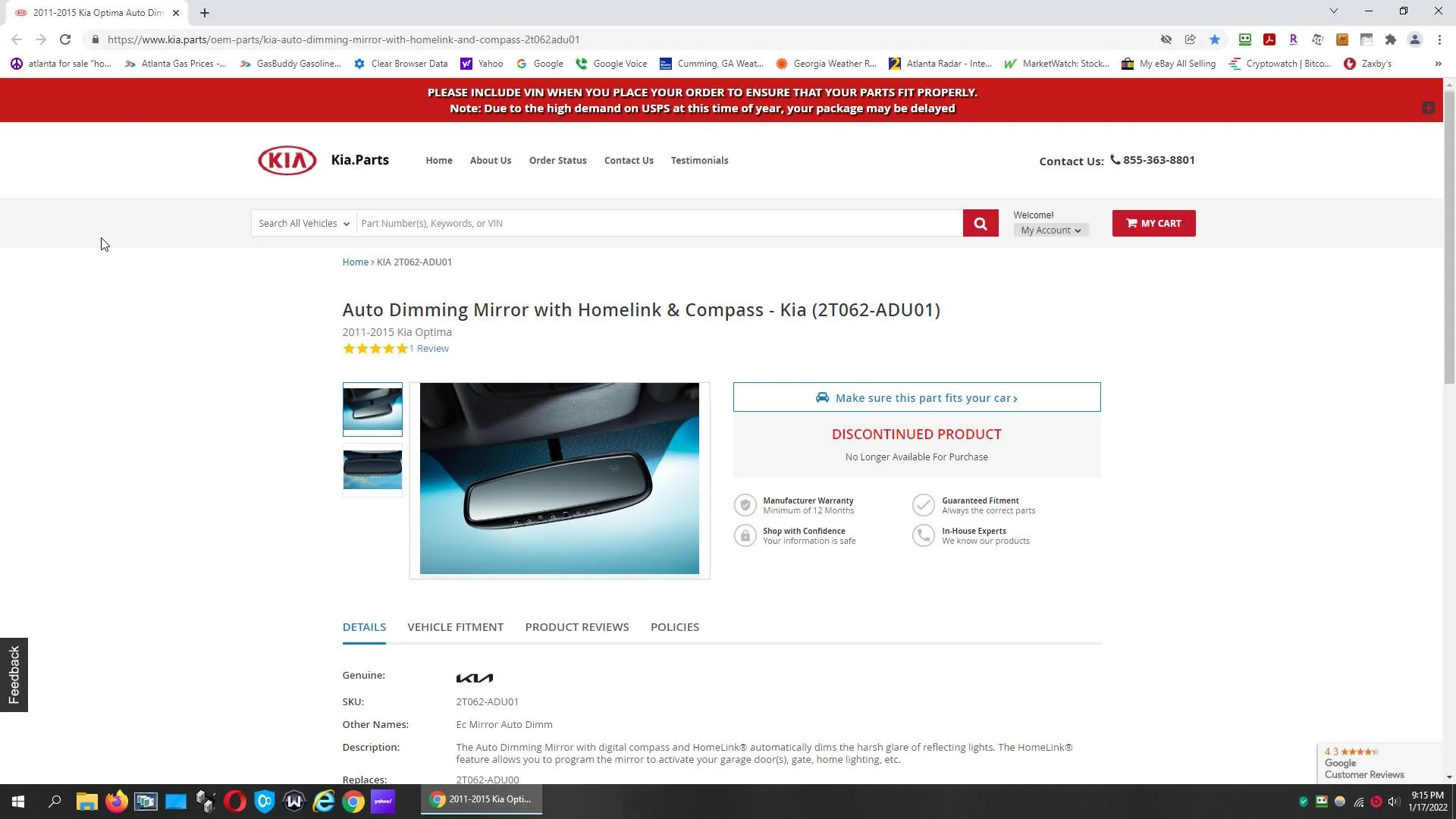Click the main mirror product image

tap(560, 479)
